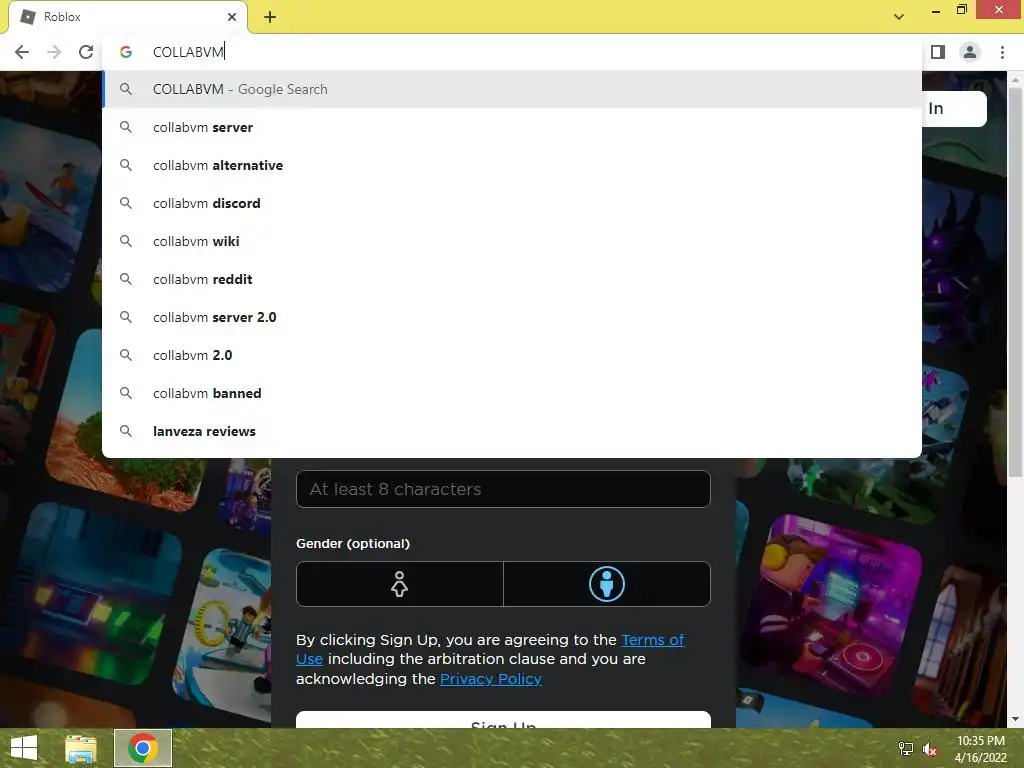1024x768 pixels.
Task: Go back with the browser back arrow
Action: tap(22, 52)
